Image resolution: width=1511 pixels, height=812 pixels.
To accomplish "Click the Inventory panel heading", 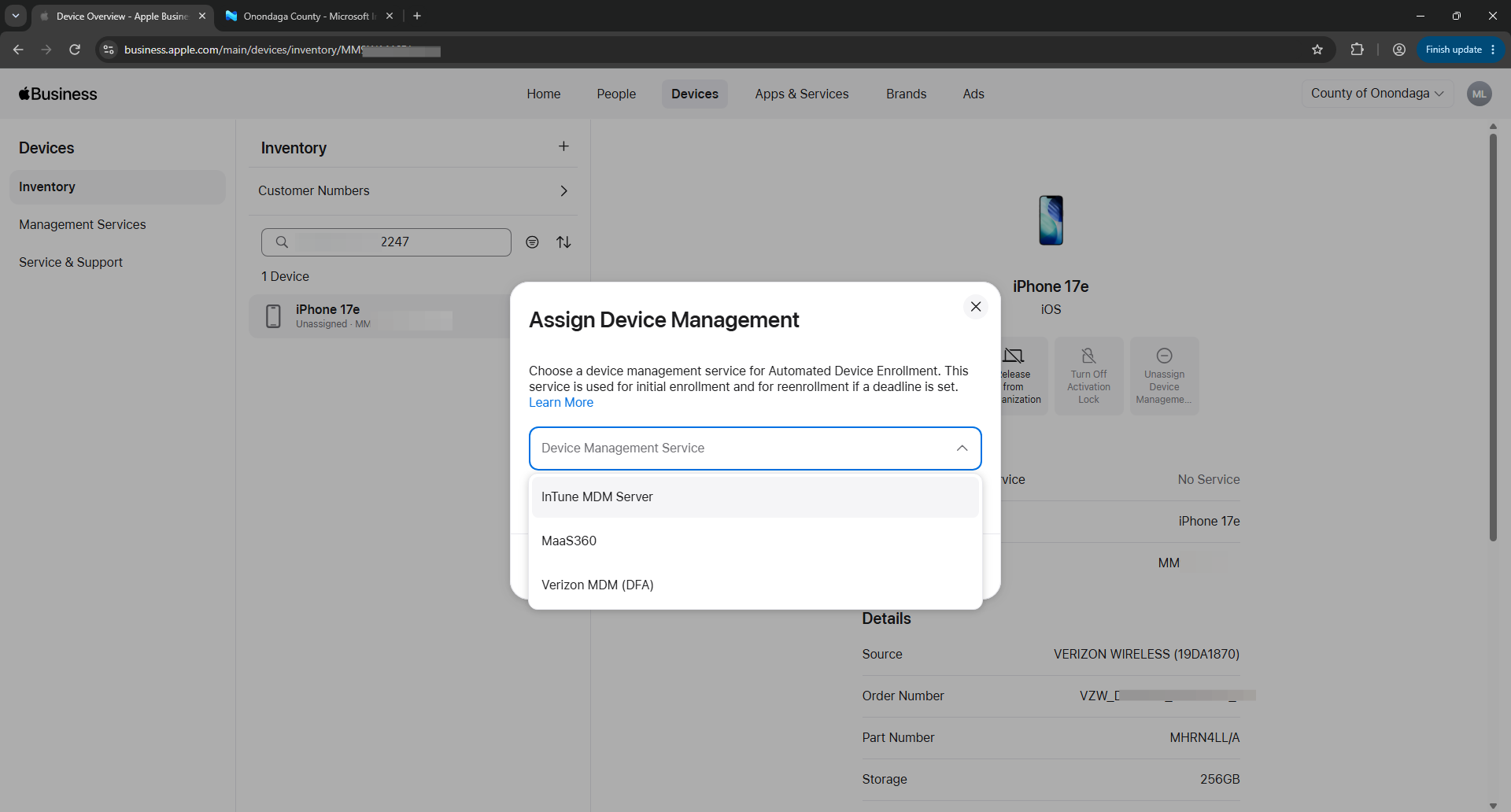I will click(x=294, y=148).
